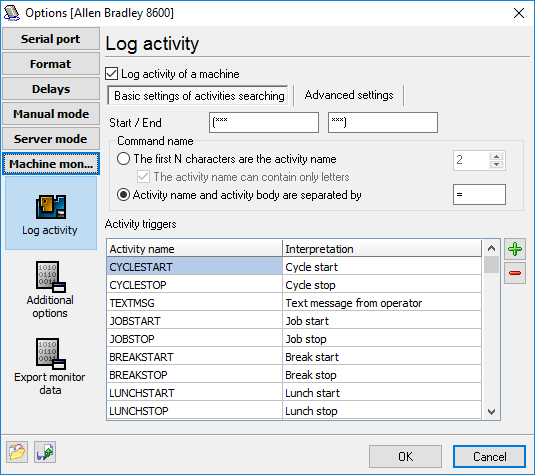Image resolution: width=535 pixels, height=475 pixels.
Task: Open the Log activity sidebar icon
Action: (51, 213)
